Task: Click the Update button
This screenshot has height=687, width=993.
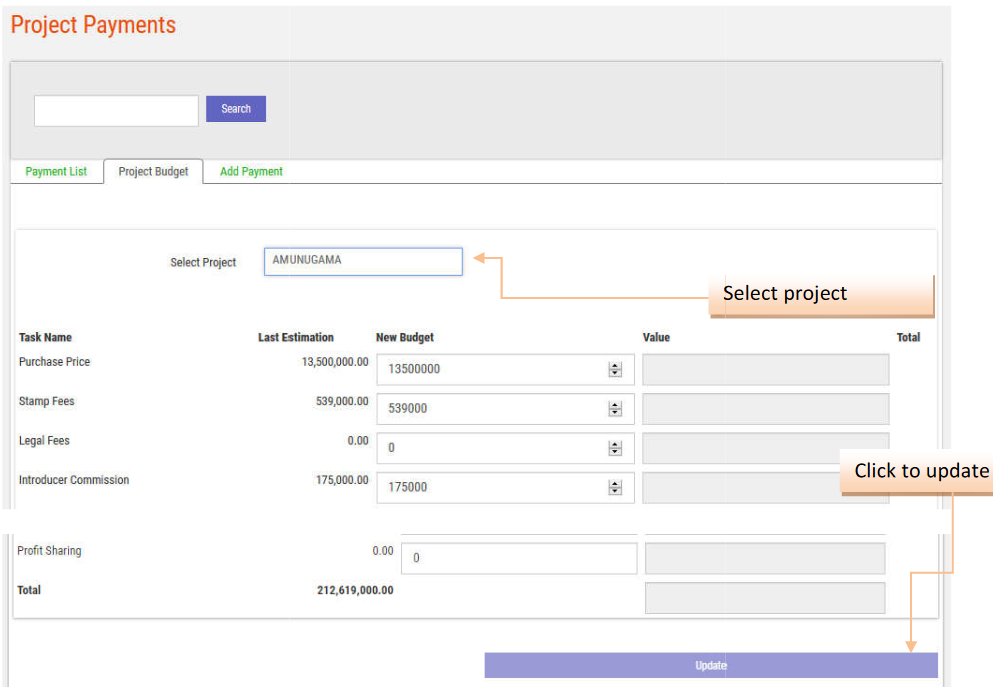Action: (x=710, y=665)
